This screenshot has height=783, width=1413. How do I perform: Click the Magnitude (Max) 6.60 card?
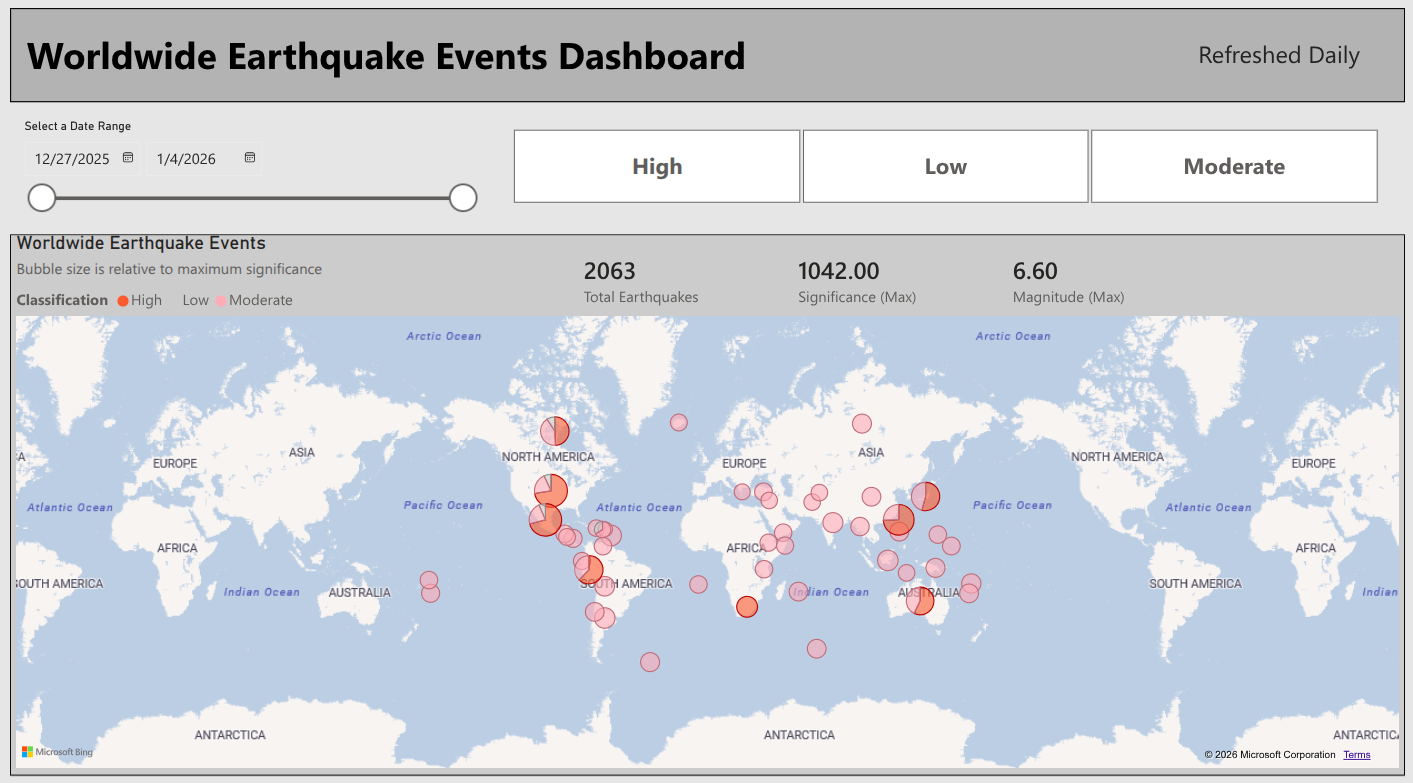click(1067, 282)
